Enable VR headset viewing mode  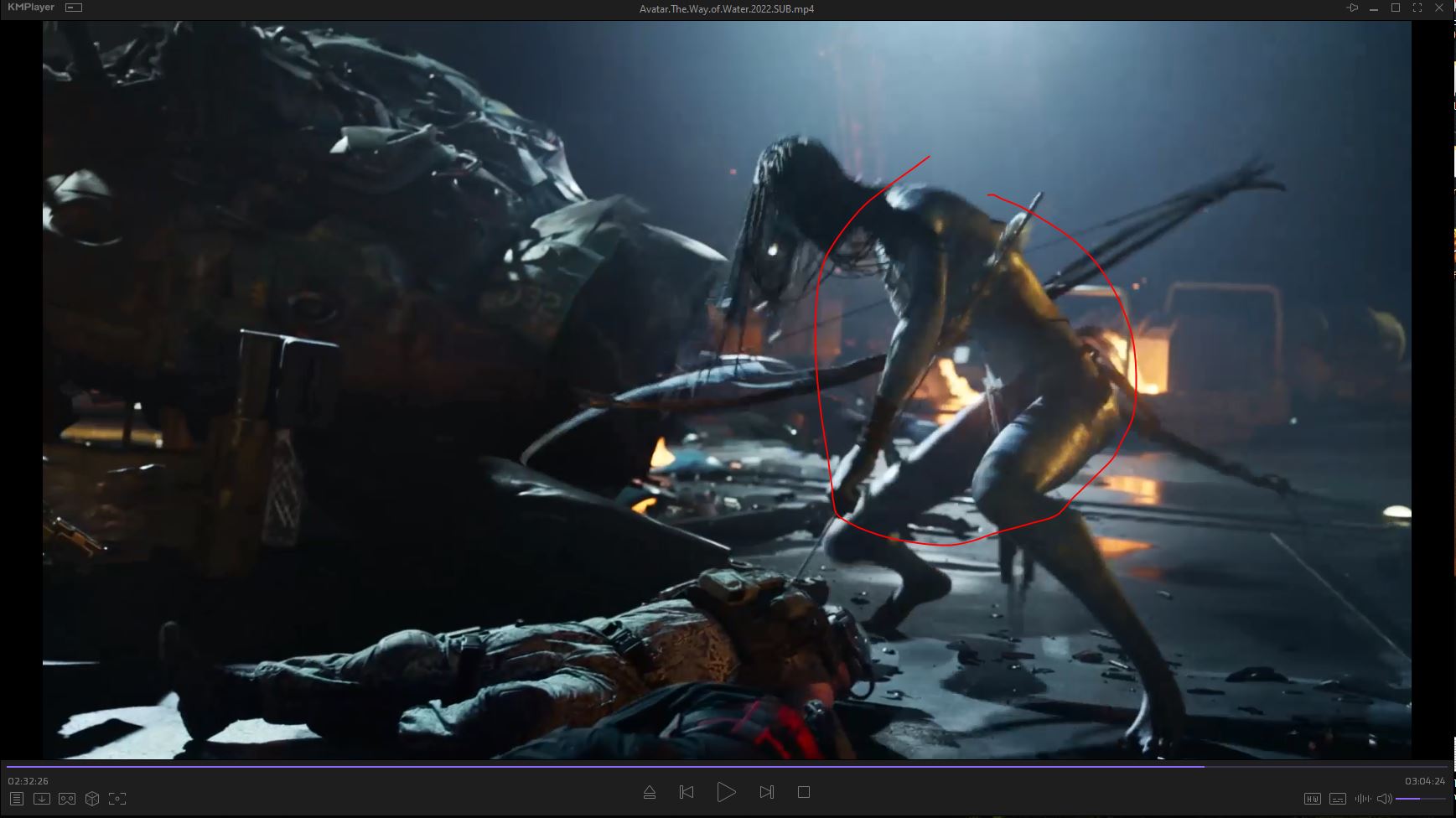[67, 799]
